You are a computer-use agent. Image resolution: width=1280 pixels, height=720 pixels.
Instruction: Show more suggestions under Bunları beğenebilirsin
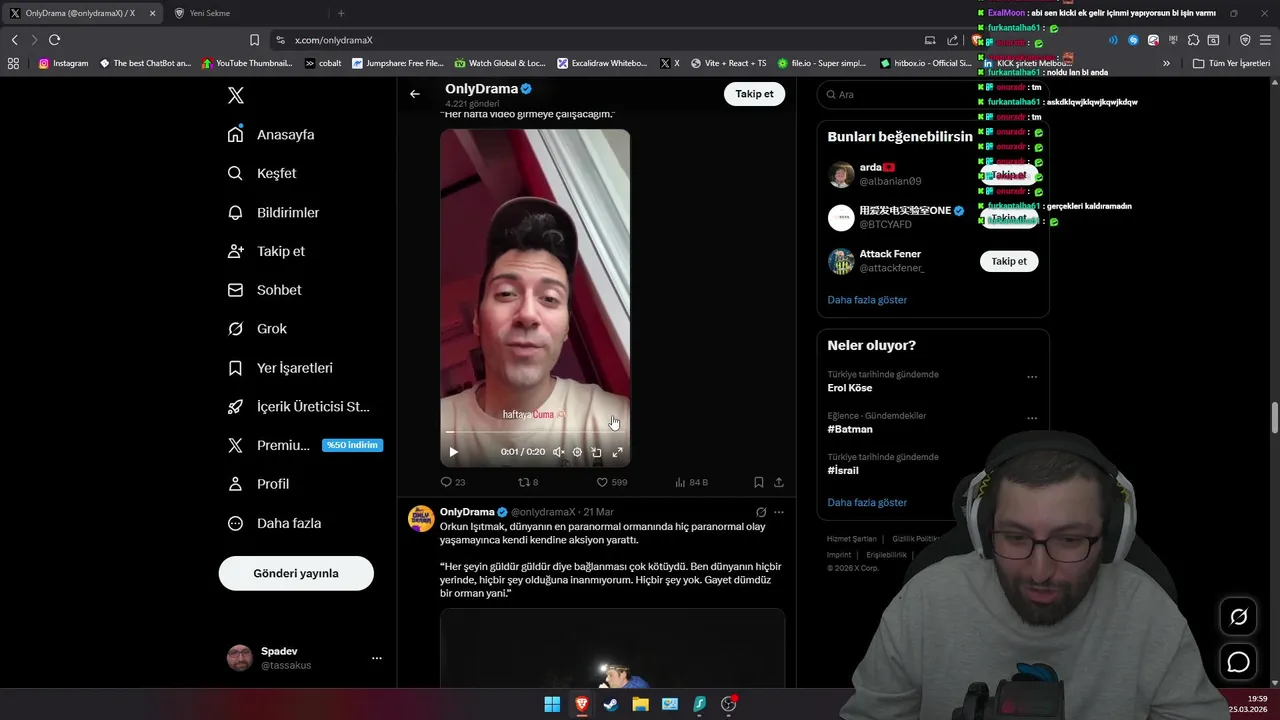click(867, 300)
